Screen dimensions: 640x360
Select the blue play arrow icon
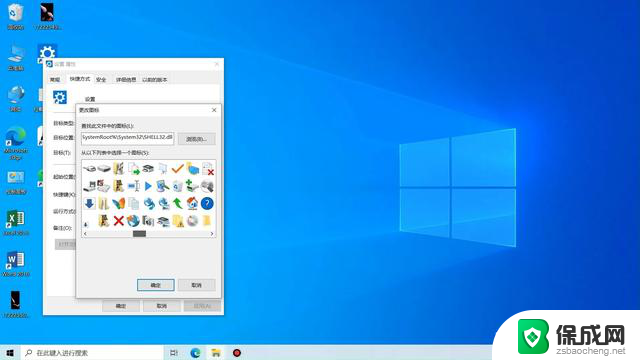point(148,186)
